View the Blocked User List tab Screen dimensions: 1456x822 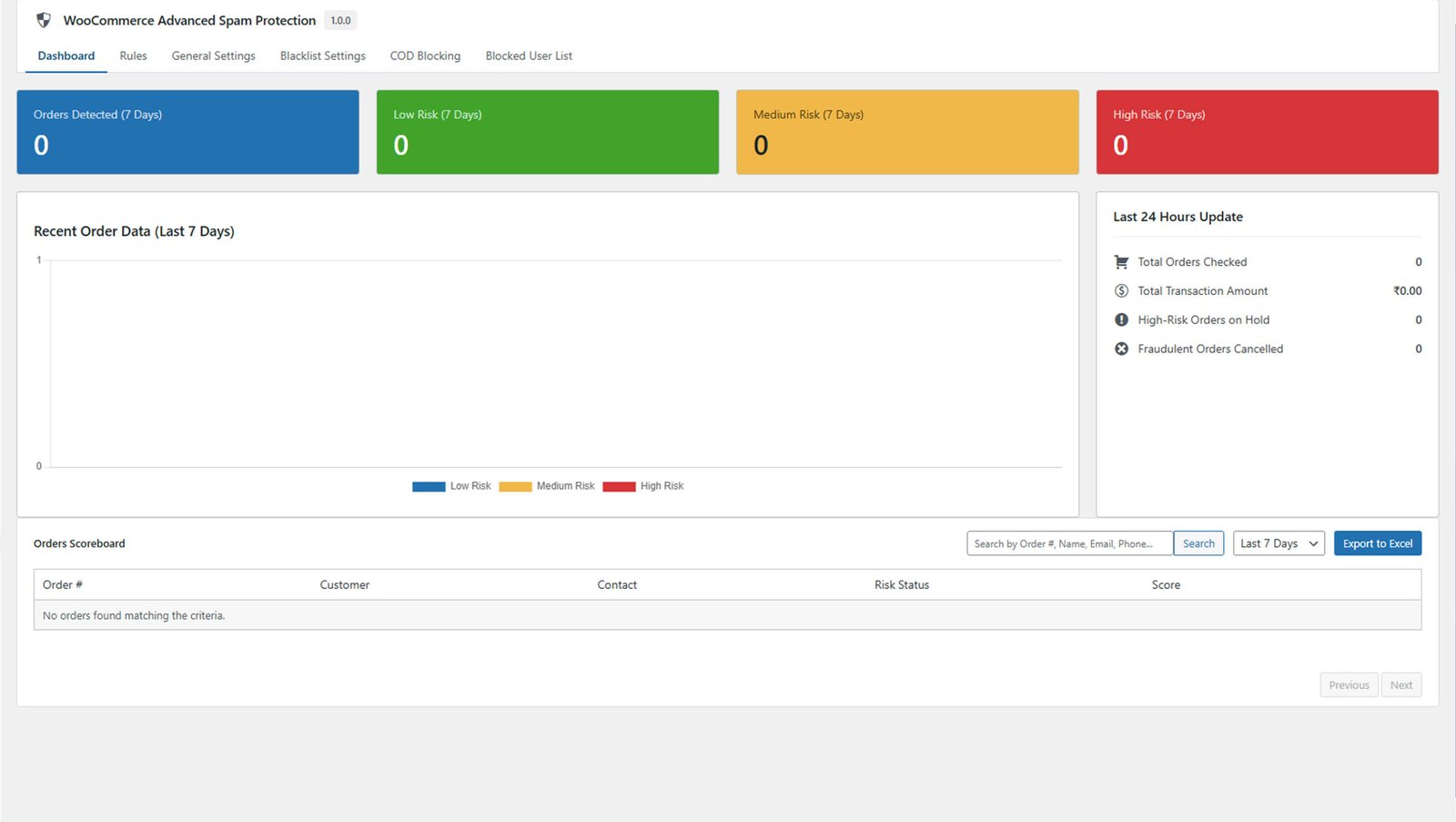[529, 56]
